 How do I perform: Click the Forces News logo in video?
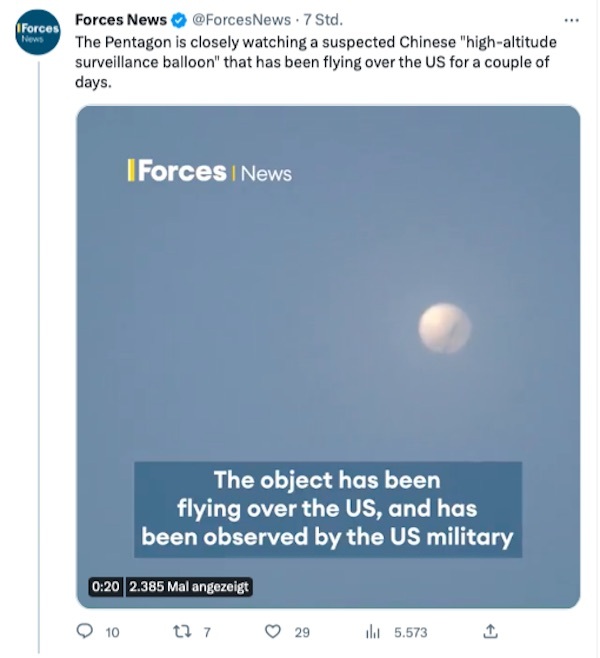[209, 171]
